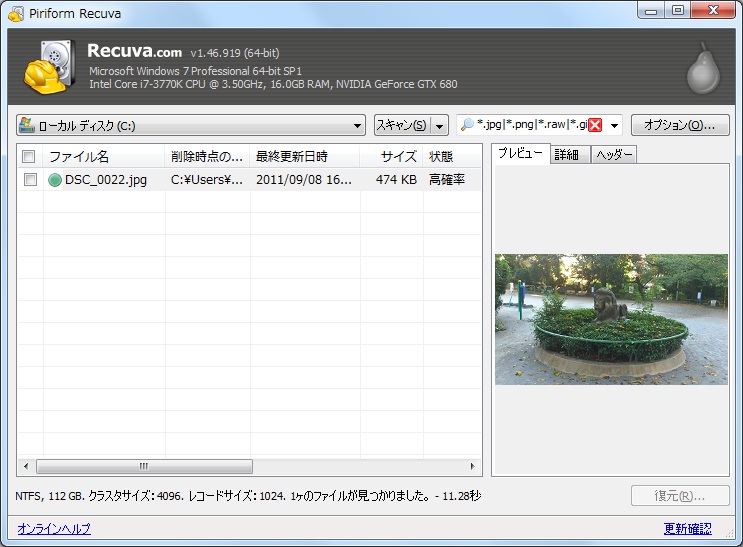Click the 474 KB size cell
Viewport: 743px width, 547px height.
pyautogui.click(x=396, y=180)
